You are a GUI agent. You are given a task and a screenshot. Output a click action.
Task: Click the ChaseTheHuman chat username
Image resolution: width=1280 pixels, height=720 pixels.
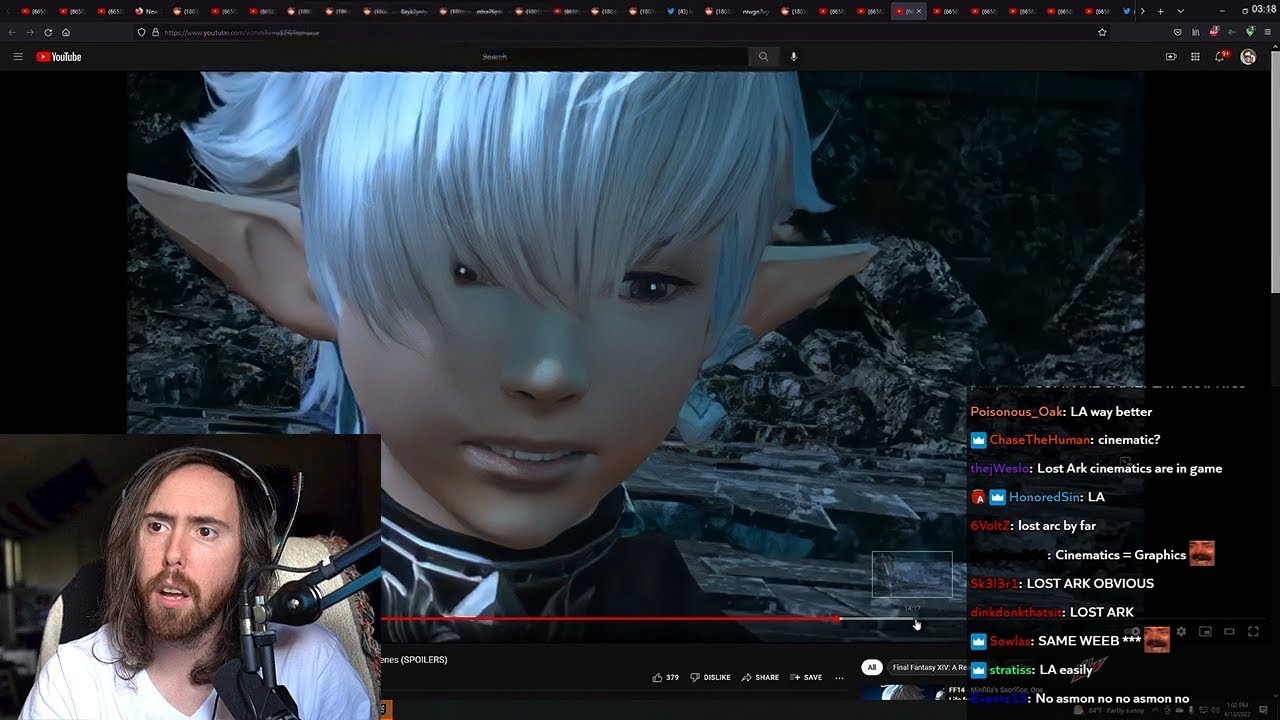(1038, 440)
